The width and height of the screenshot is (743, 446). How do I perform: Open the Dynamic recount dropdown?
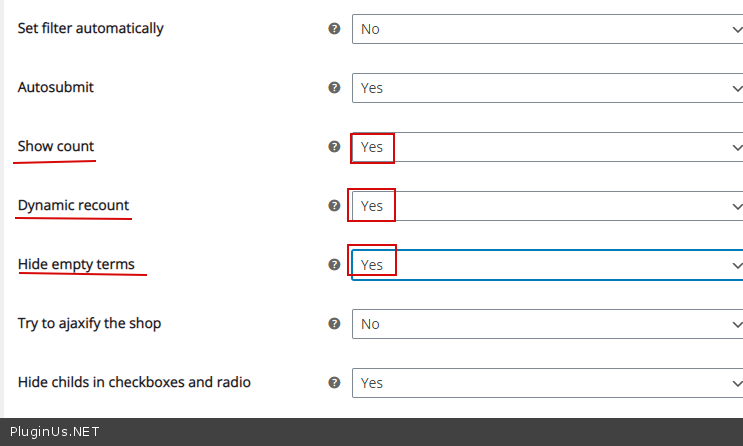[546, 206]
